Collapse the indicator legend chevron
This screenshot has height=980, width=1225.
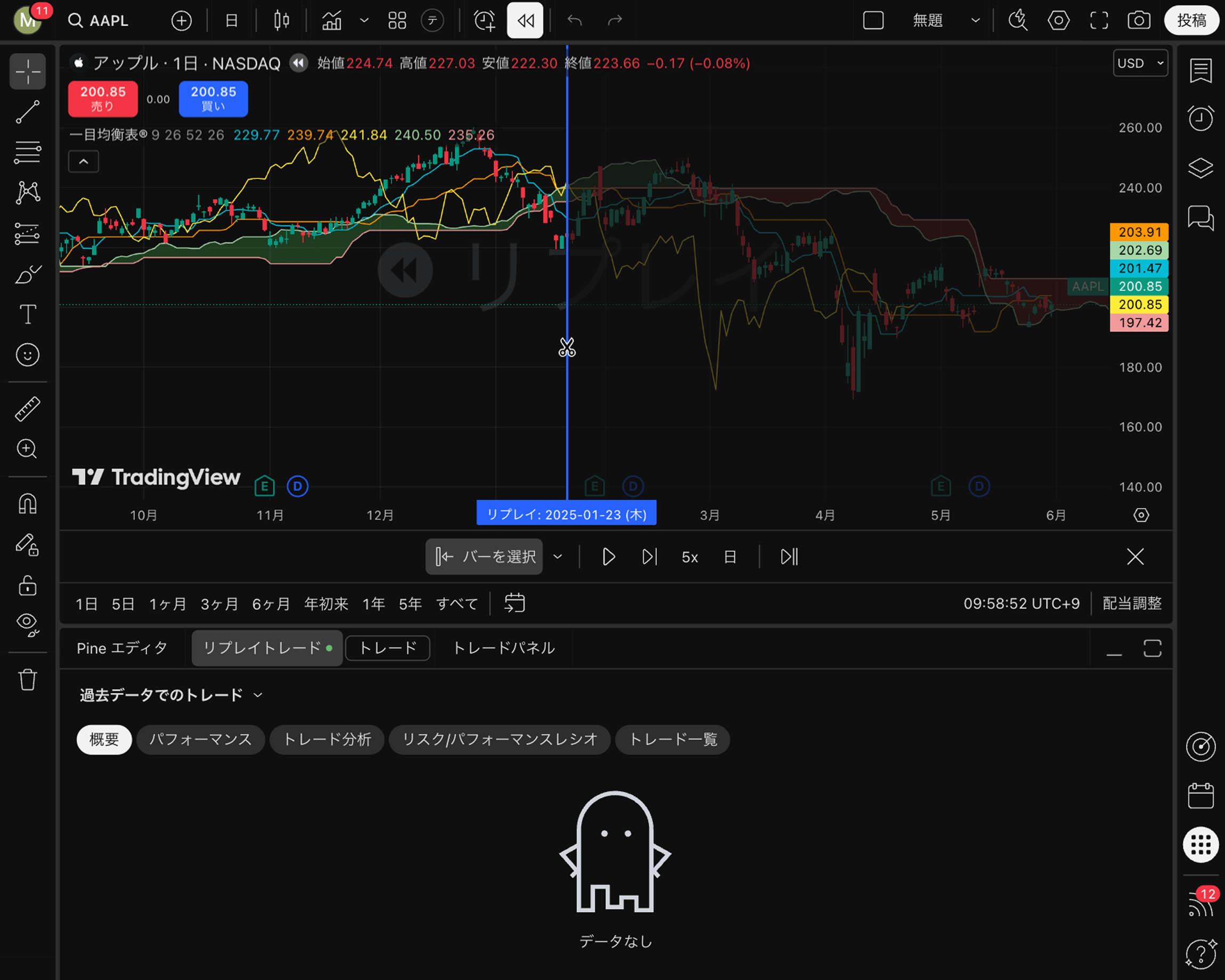84,161
